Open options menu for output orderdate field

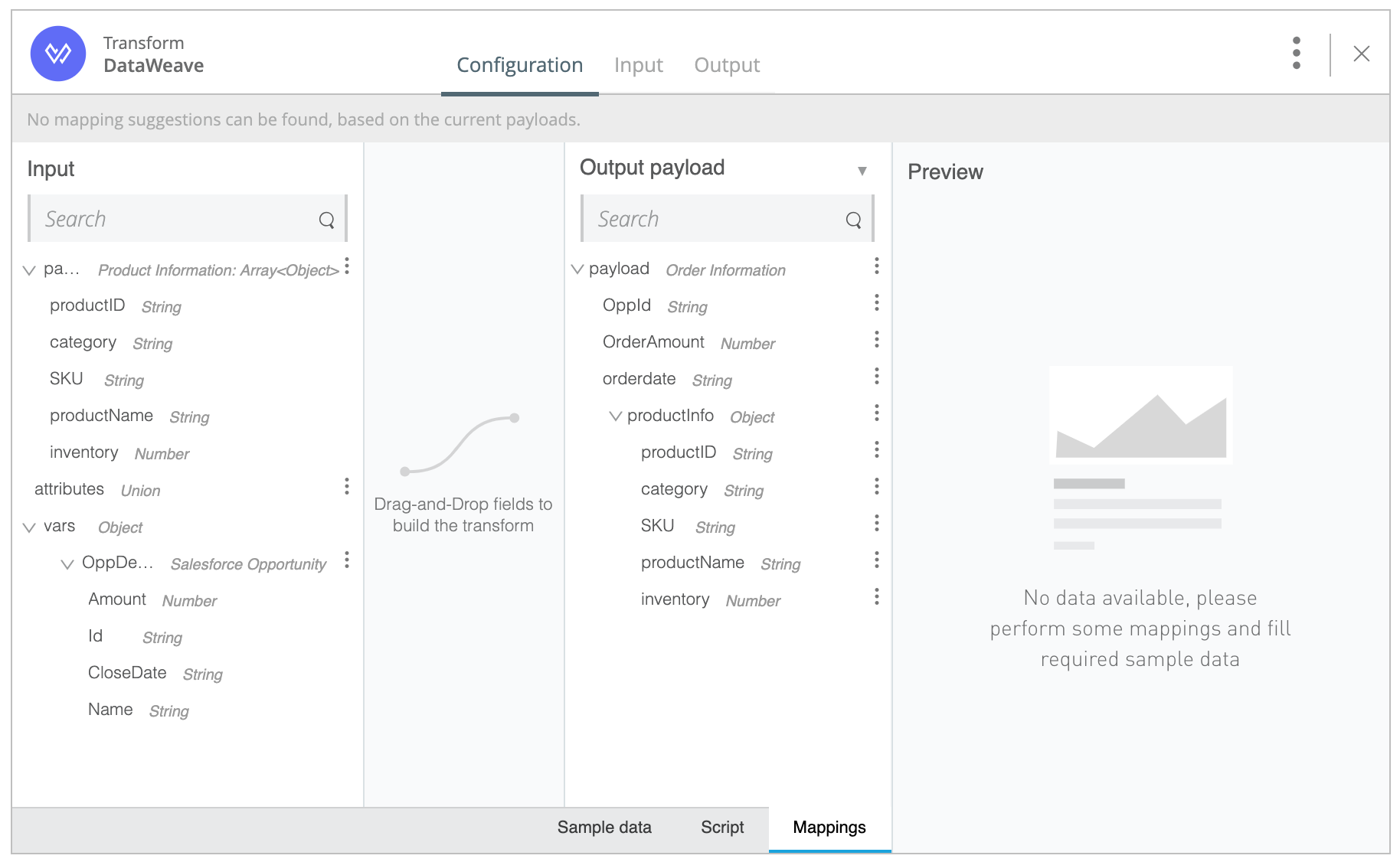click(x=876, y=377)
